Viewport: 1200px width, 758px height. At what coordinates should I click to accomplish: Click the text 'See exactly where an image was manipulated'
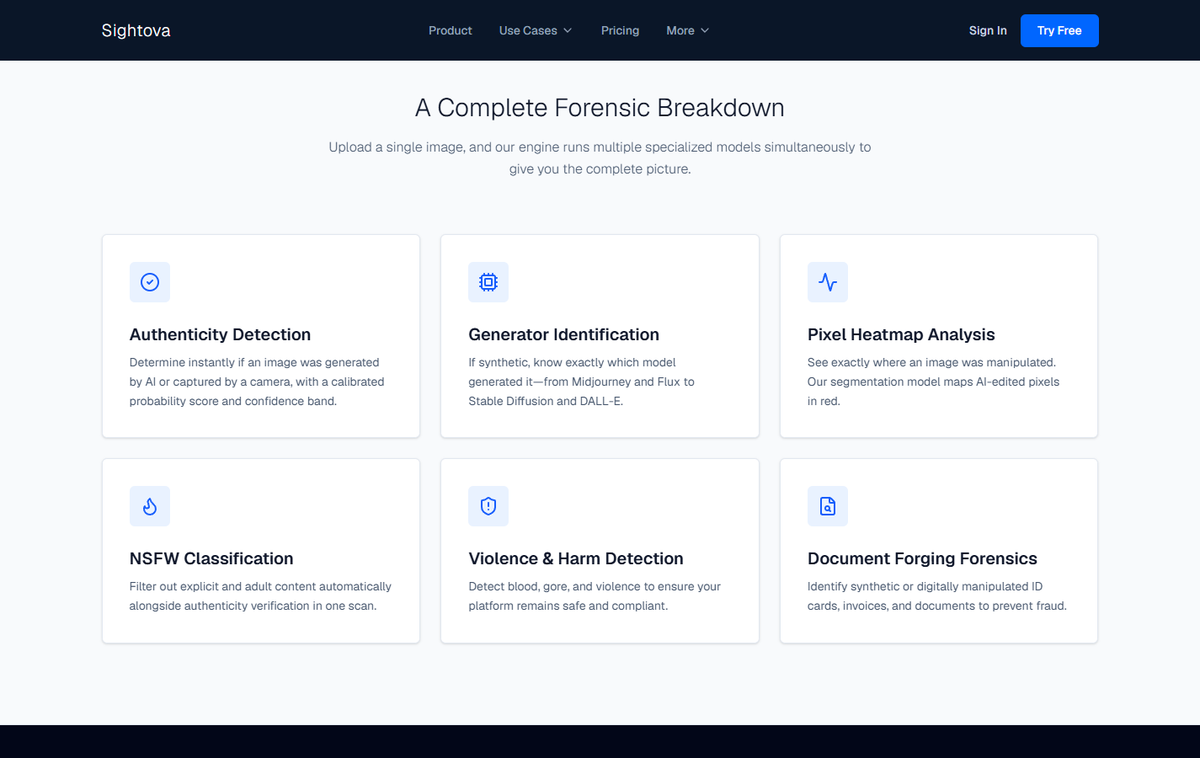coord(933,382)
